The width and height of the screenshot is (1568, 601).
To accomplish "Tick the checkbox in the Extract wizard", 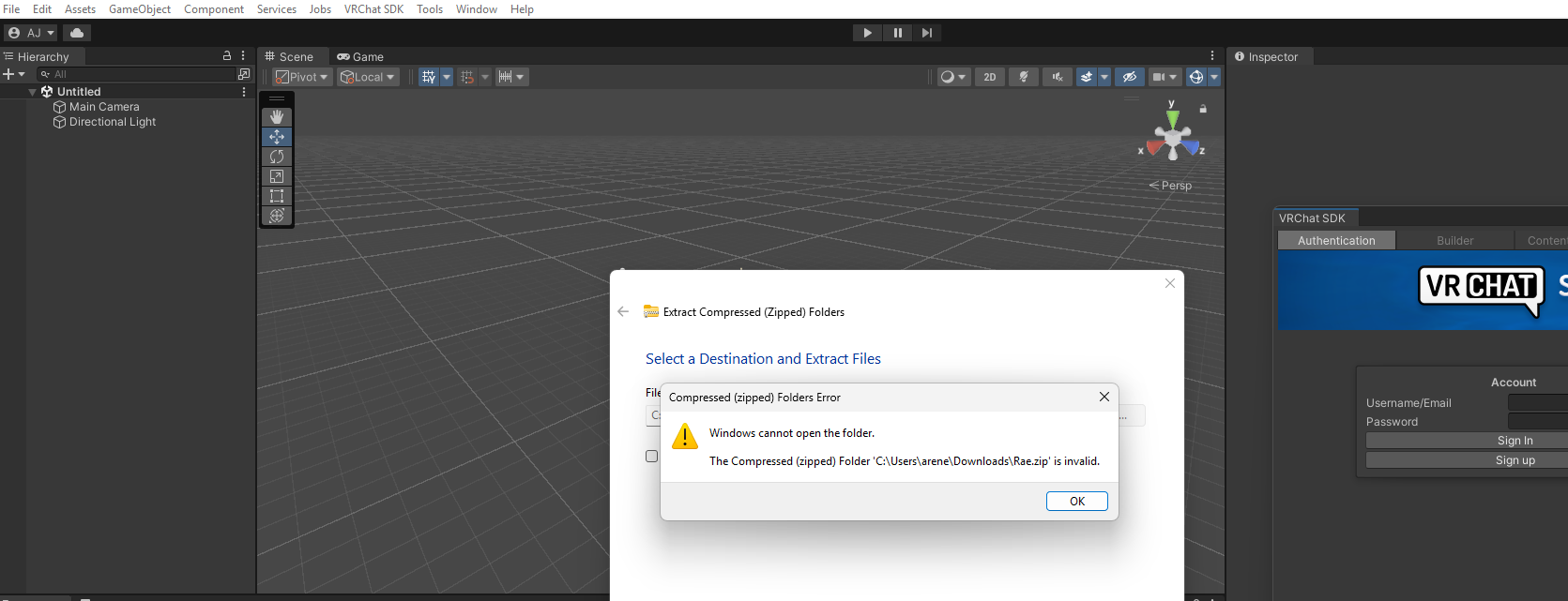I will point(652,457).
